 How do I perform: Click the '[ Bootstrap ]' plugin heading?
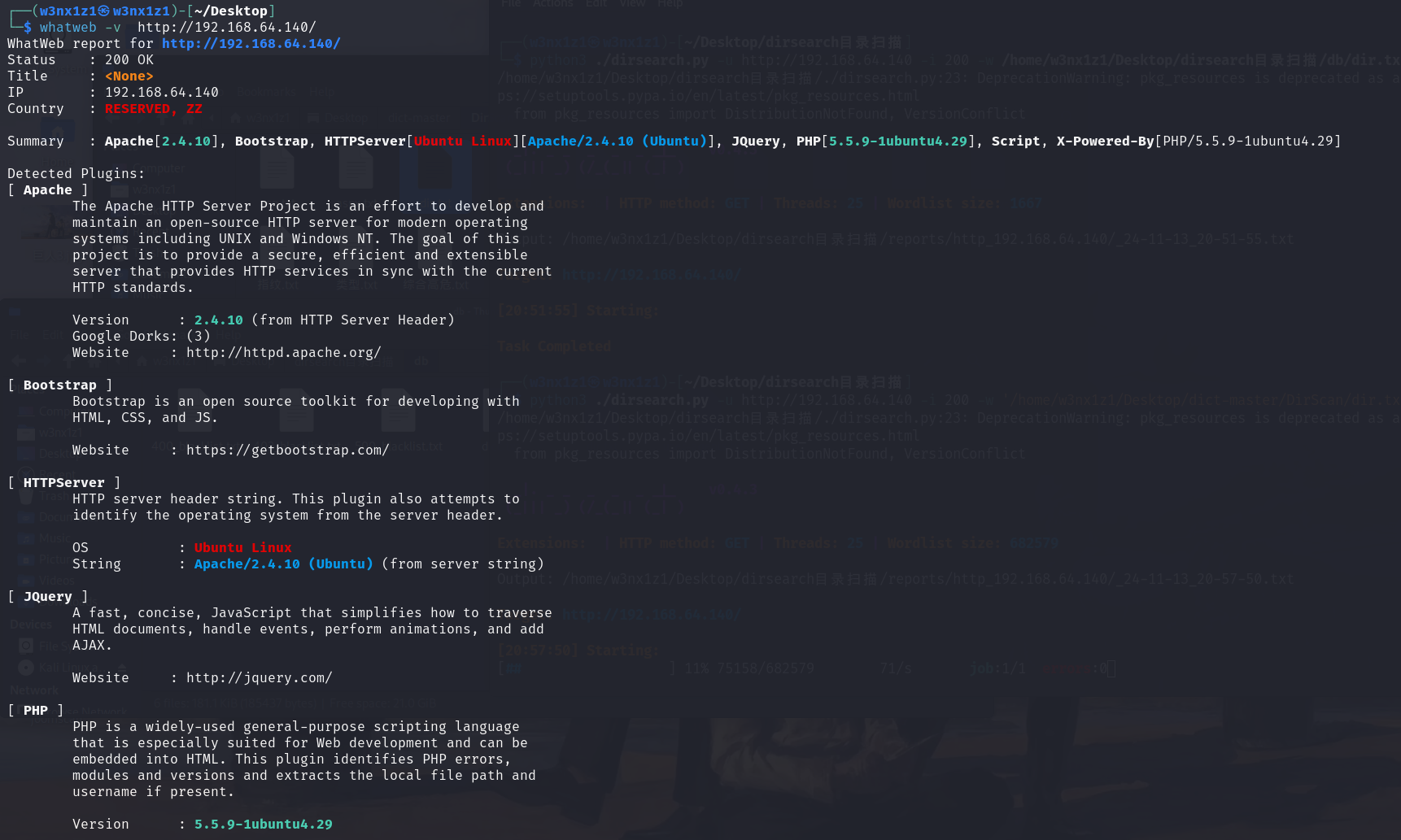pos(59,385)
